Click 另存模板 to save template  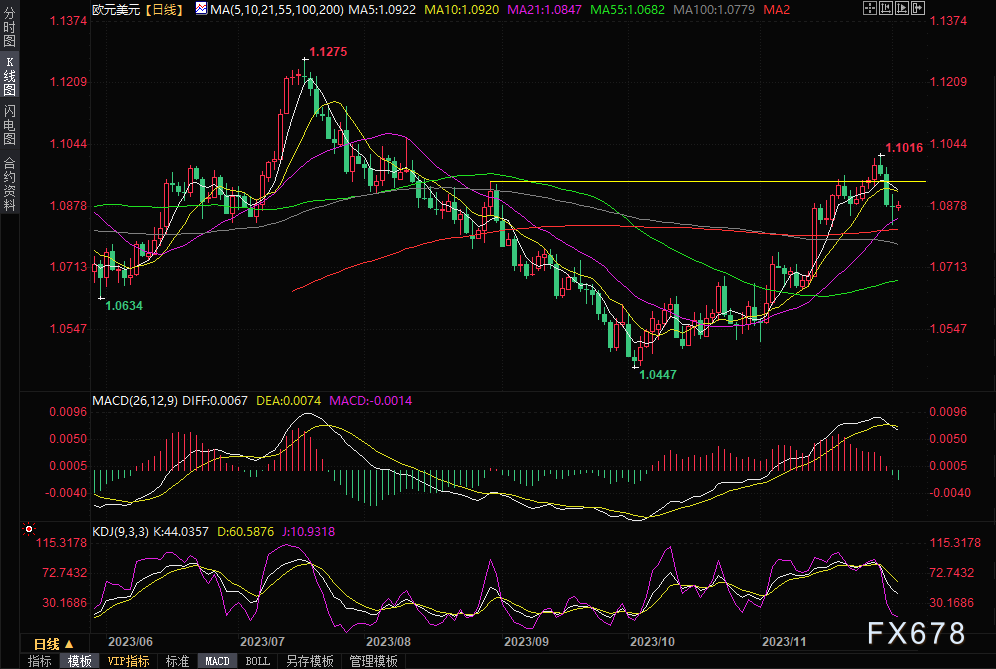pos(309,661)
